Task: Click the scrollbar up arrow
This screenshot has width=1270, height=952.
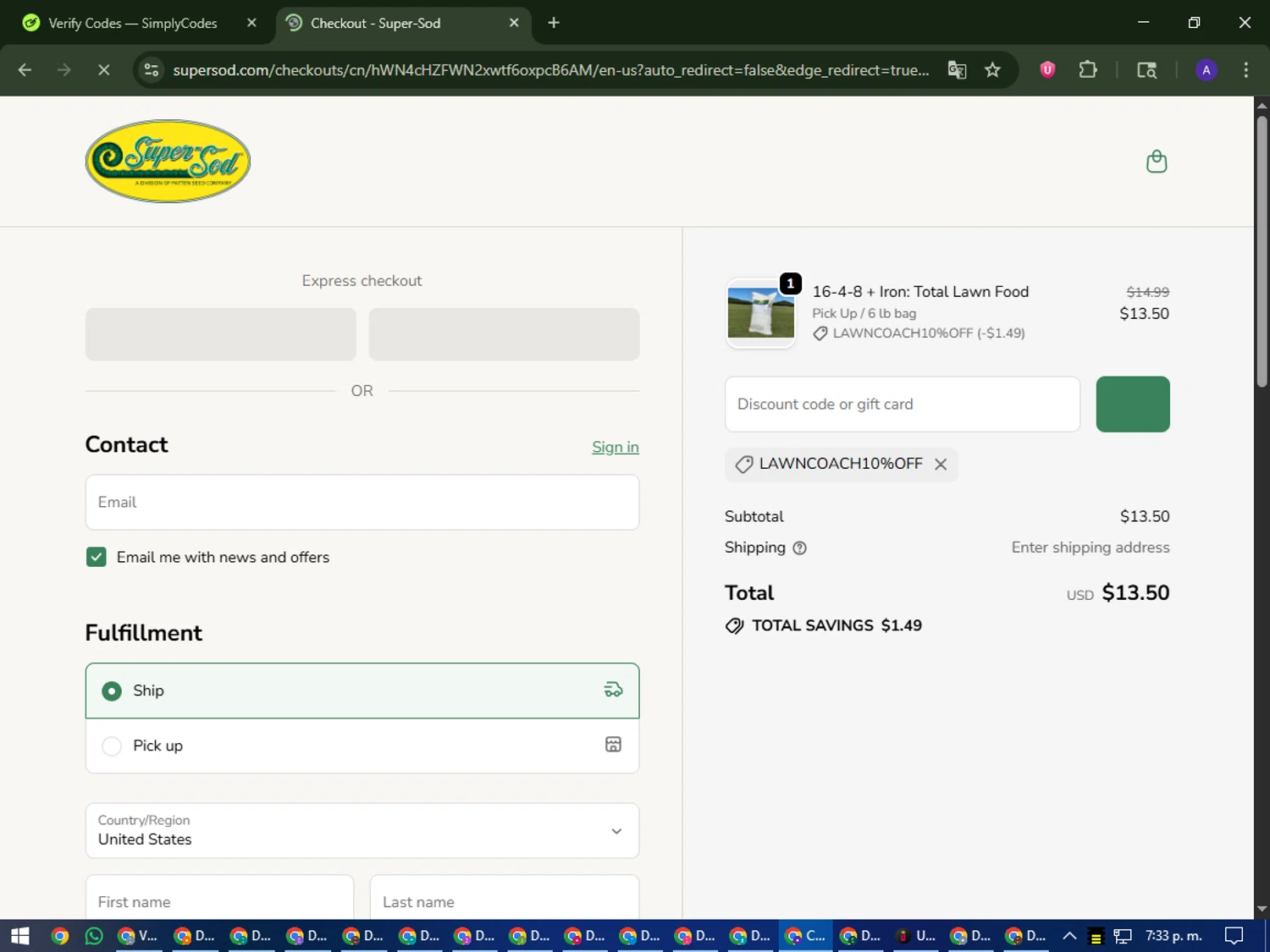Action: click(1262, 105)
